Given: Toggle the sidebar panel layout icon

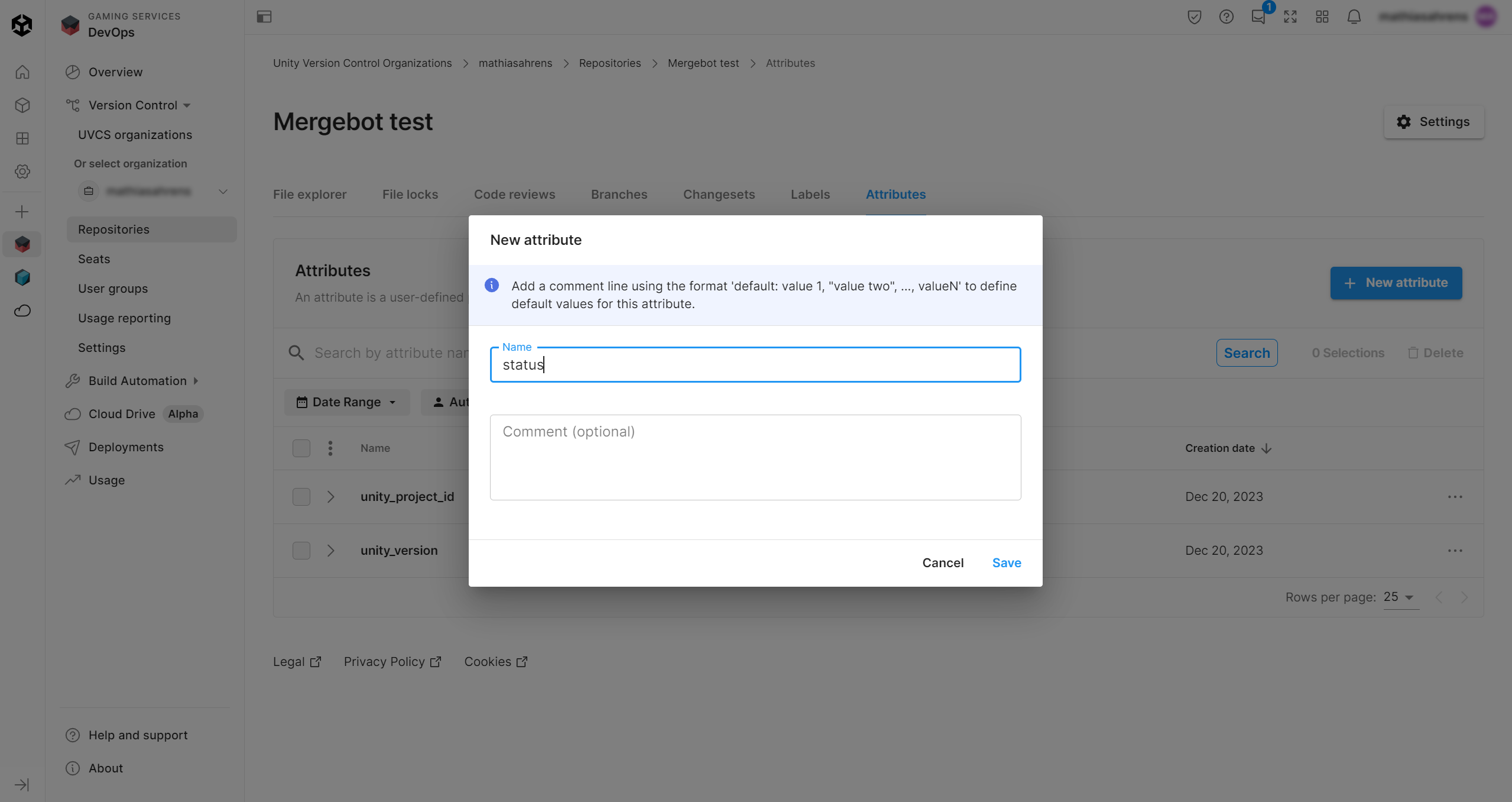Looking at the screenshot, I should [x=264, y=17].
